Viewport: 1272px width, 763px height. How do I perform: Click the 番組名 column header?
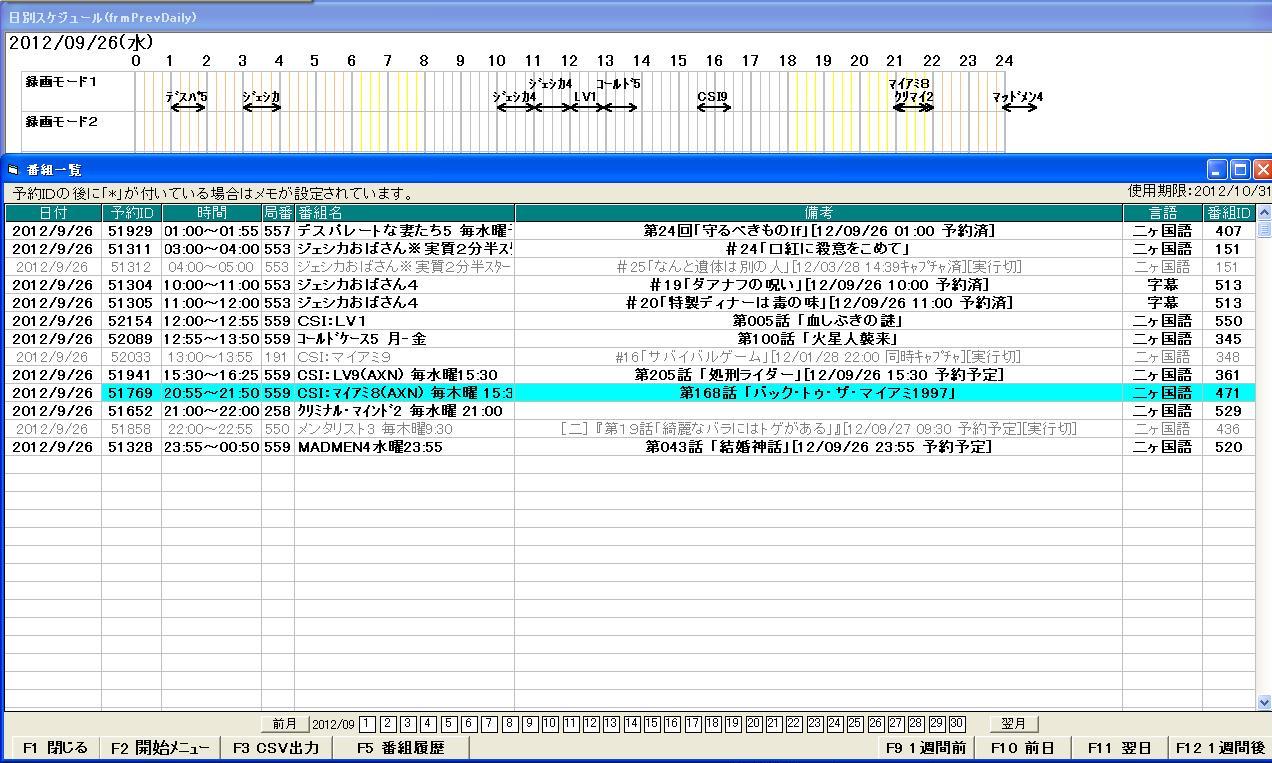click(x=404, y=213)
